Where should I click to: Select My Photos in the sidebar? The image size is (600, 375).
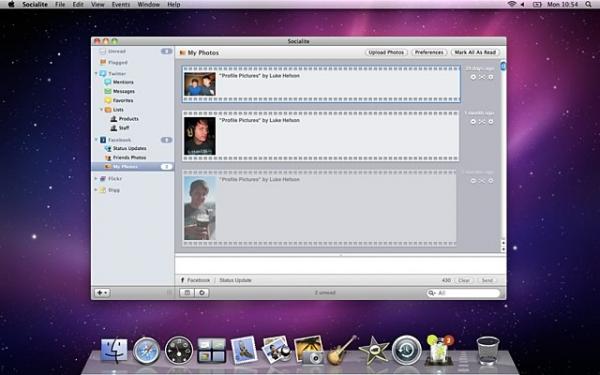pos(132,167)
